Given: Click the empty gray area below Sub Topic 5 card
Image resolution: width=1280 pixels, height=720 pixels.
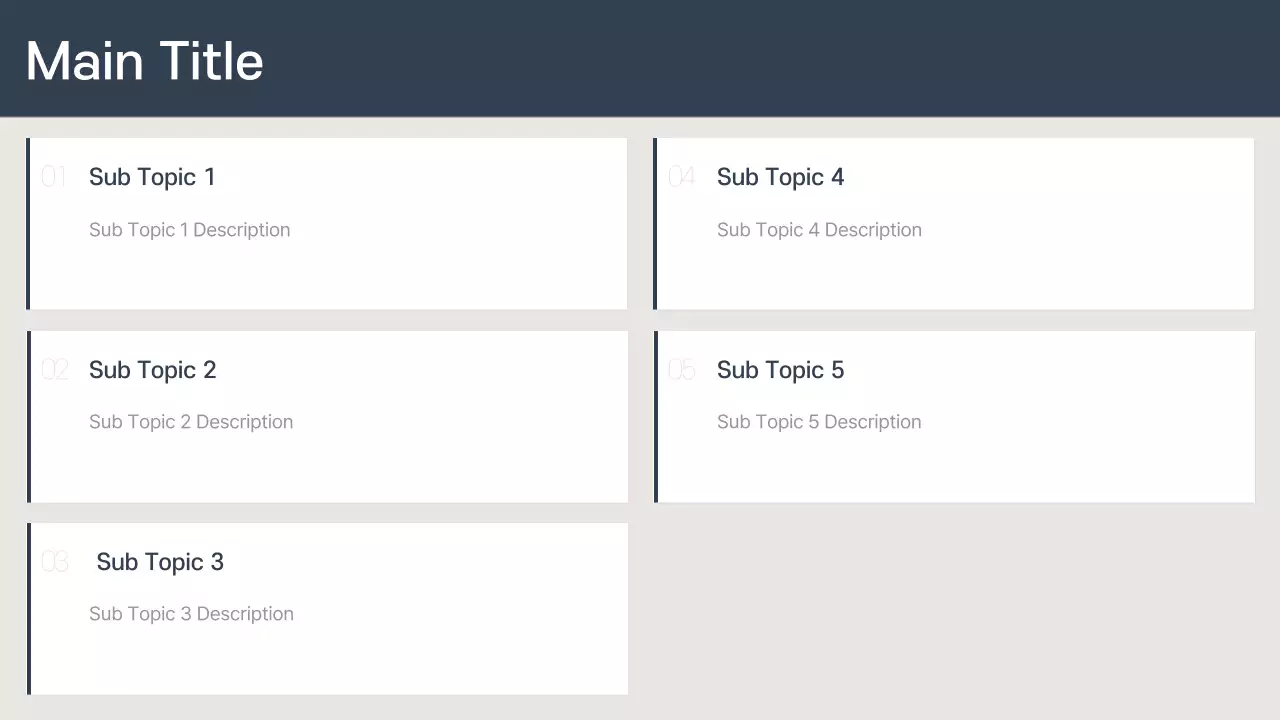Looking at the screenshot, I should click(x=953, y=610).
